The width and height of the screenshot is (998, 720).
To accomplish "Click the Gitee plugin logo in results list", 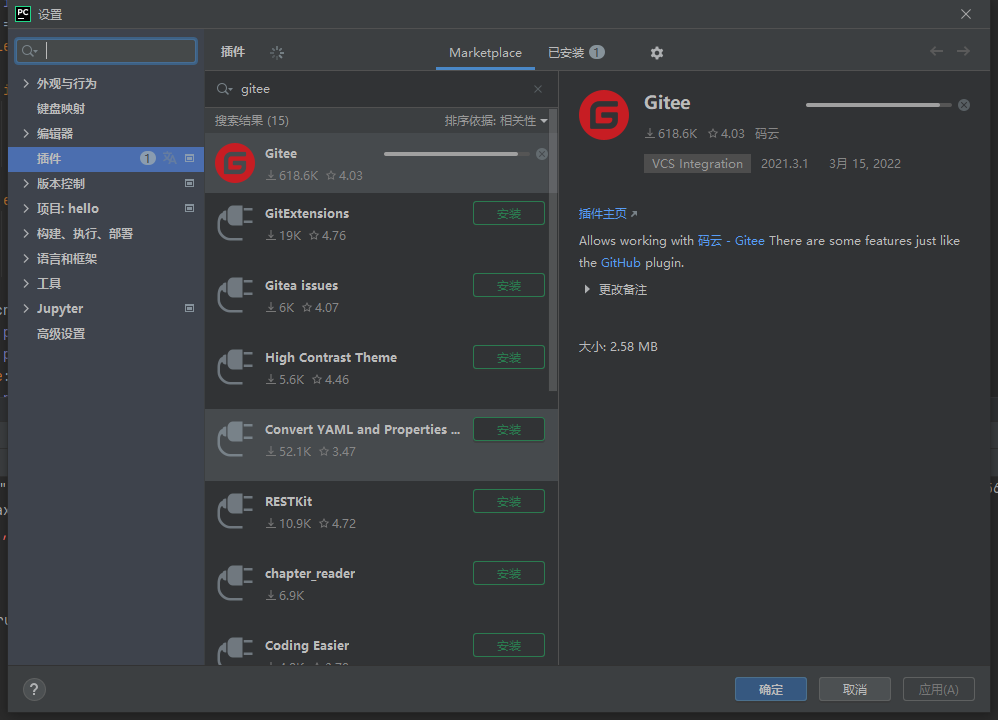I will [x=235, y=163].
